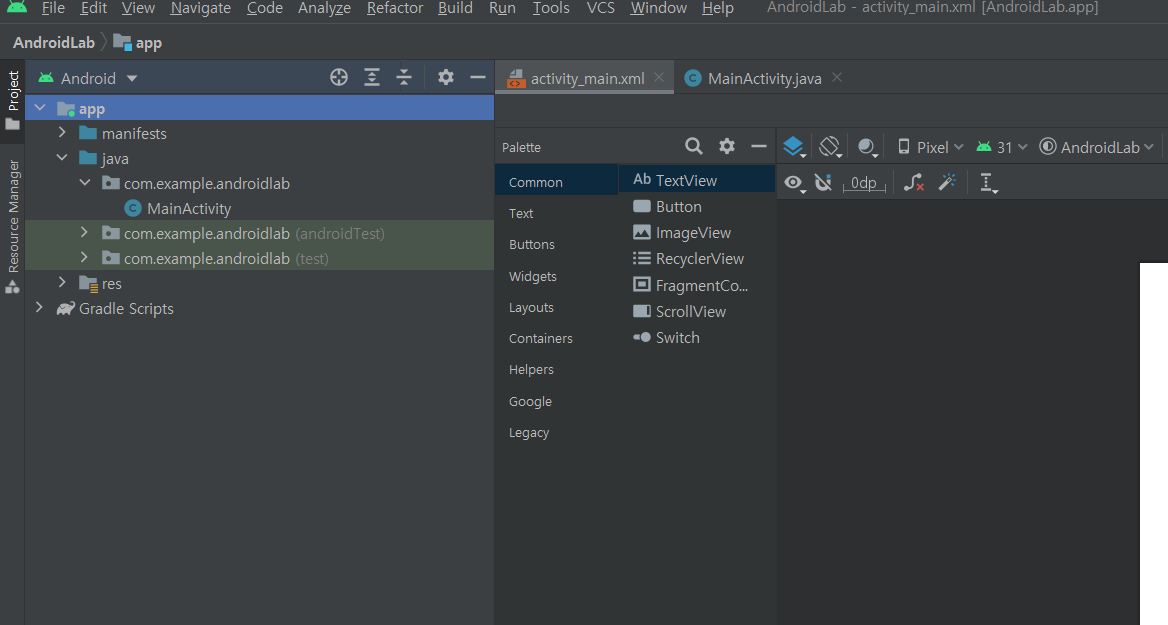Select the Common palette category

pos(556,182)
